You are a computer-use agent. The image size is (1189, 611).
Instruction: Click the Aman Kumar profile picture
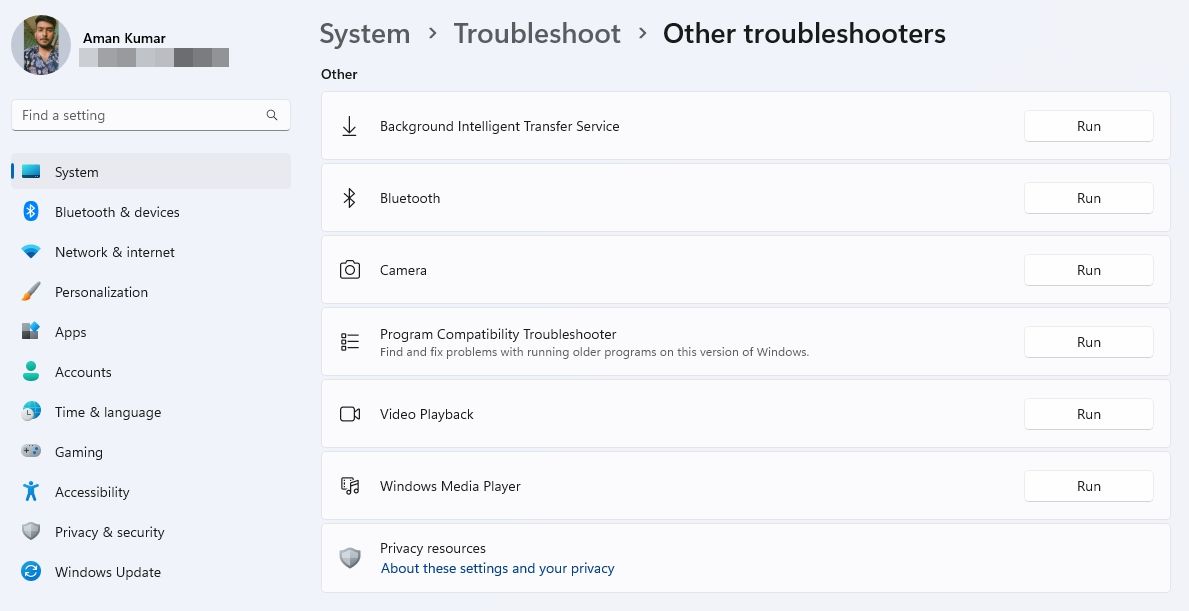(x=41, y=45)
